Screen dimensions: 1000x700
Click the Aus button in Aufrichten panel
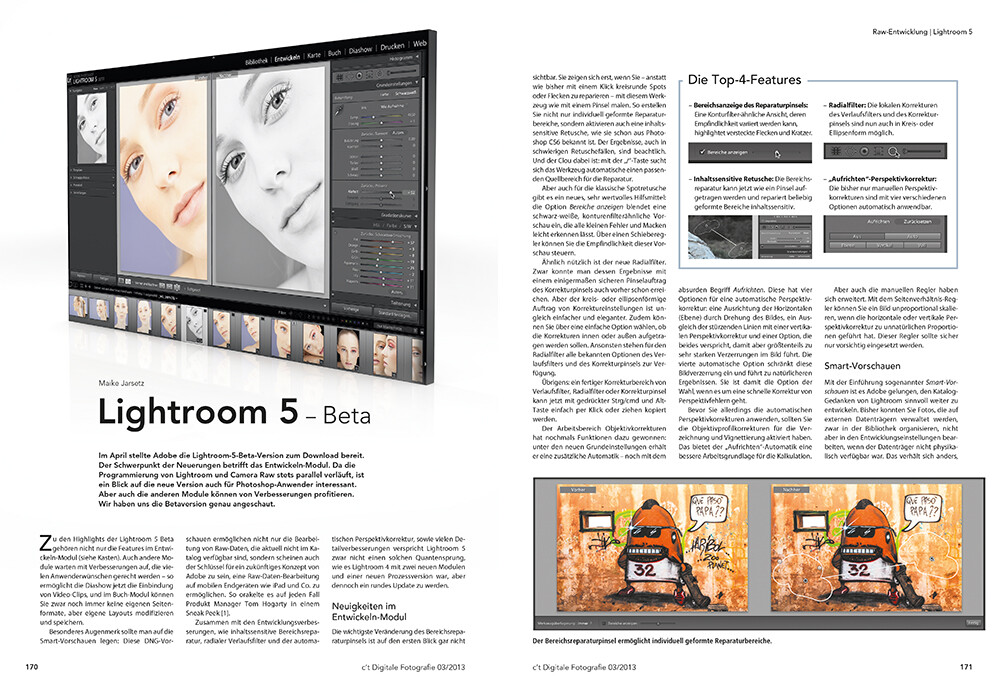point(857,236)
